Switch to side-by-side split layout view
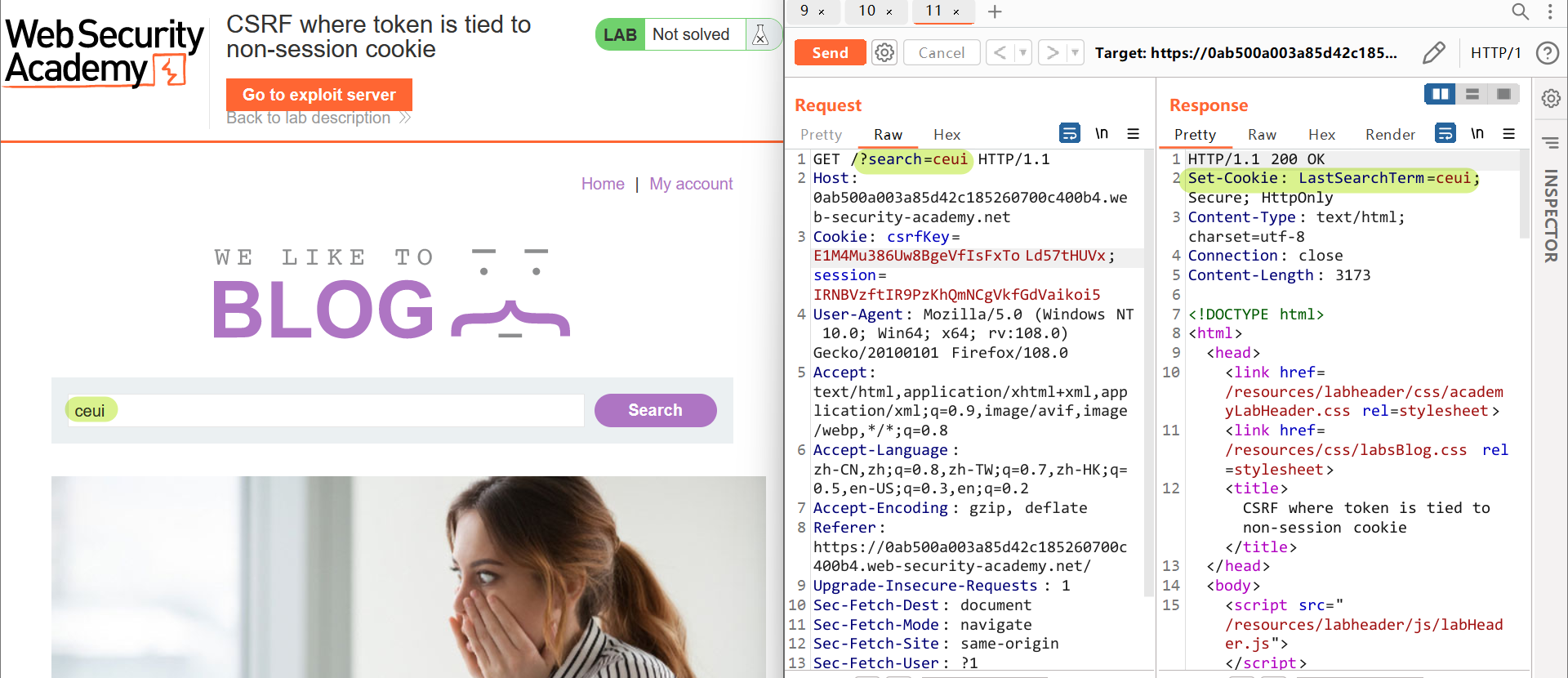 [1440, 95]
